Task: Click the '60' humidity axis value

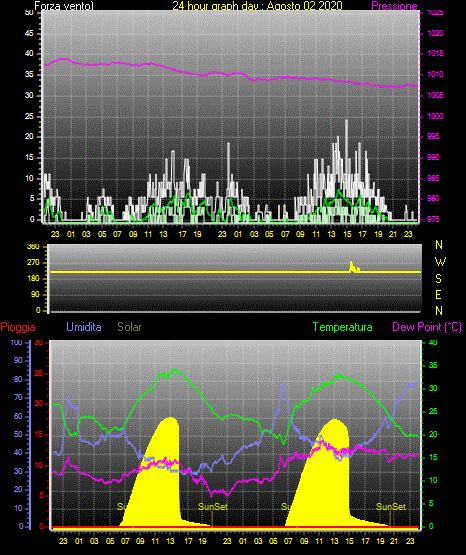Action: pos(18,417)
